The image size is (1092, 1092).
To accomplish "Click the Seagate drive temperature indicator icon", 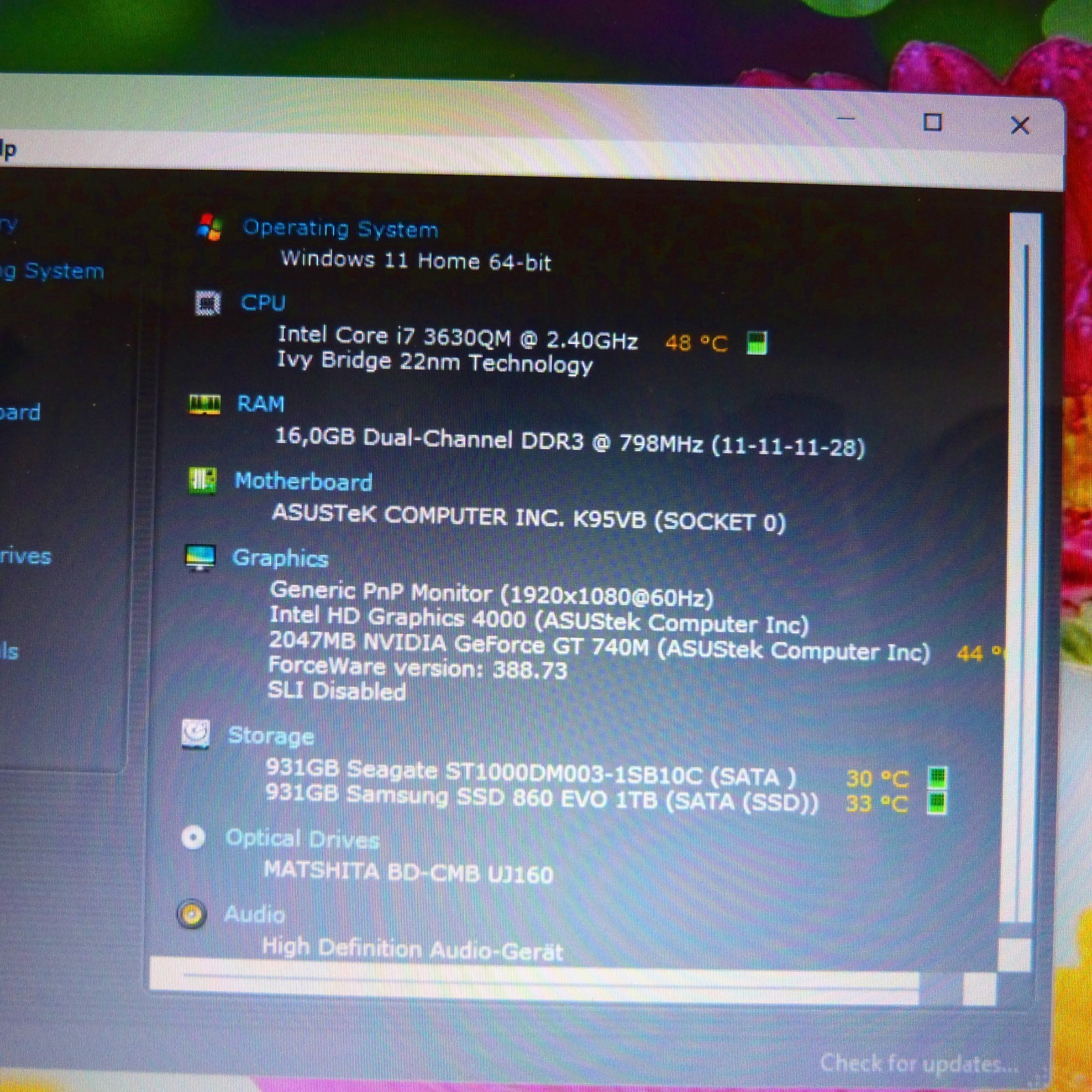I will pos(938,777).
